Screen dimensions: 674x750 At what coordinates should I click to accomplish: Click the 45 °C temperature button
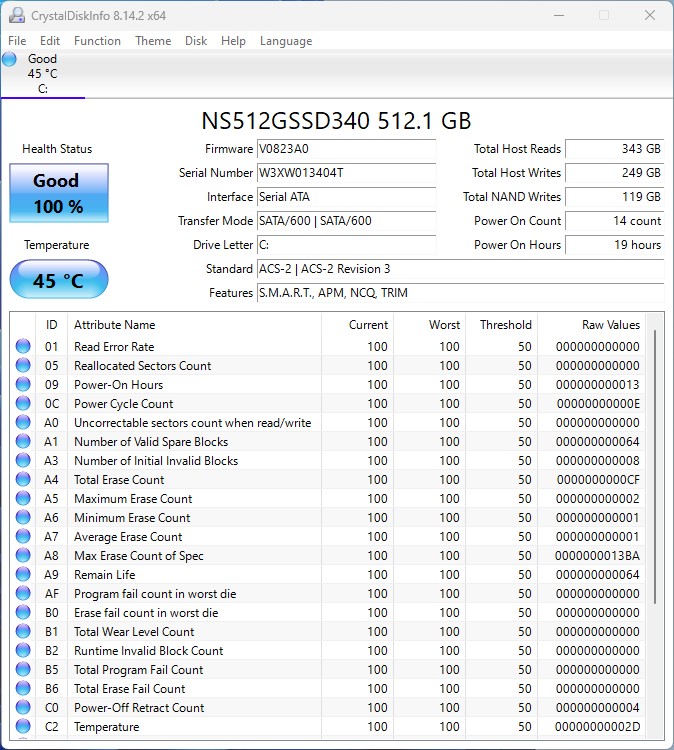point(59,280)
